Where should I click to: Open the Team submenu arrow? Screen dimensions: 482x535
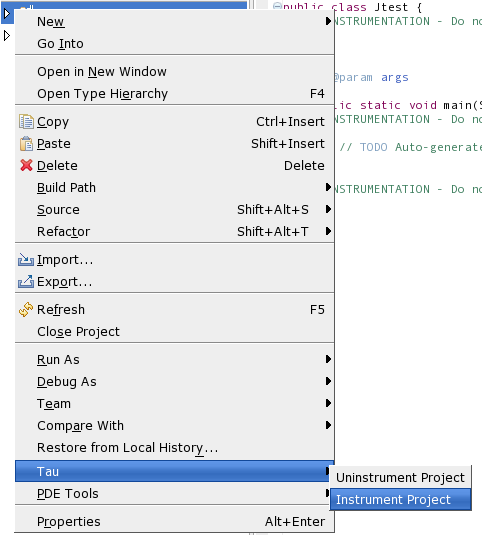(328, 403)
